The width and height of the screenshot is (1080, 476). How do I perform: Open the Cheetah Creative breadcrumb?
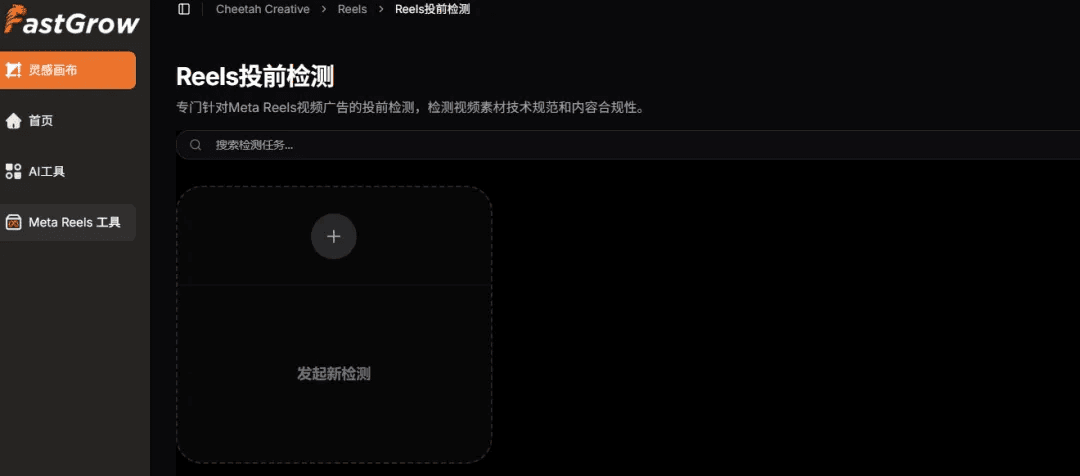click(x=262, y=9)
